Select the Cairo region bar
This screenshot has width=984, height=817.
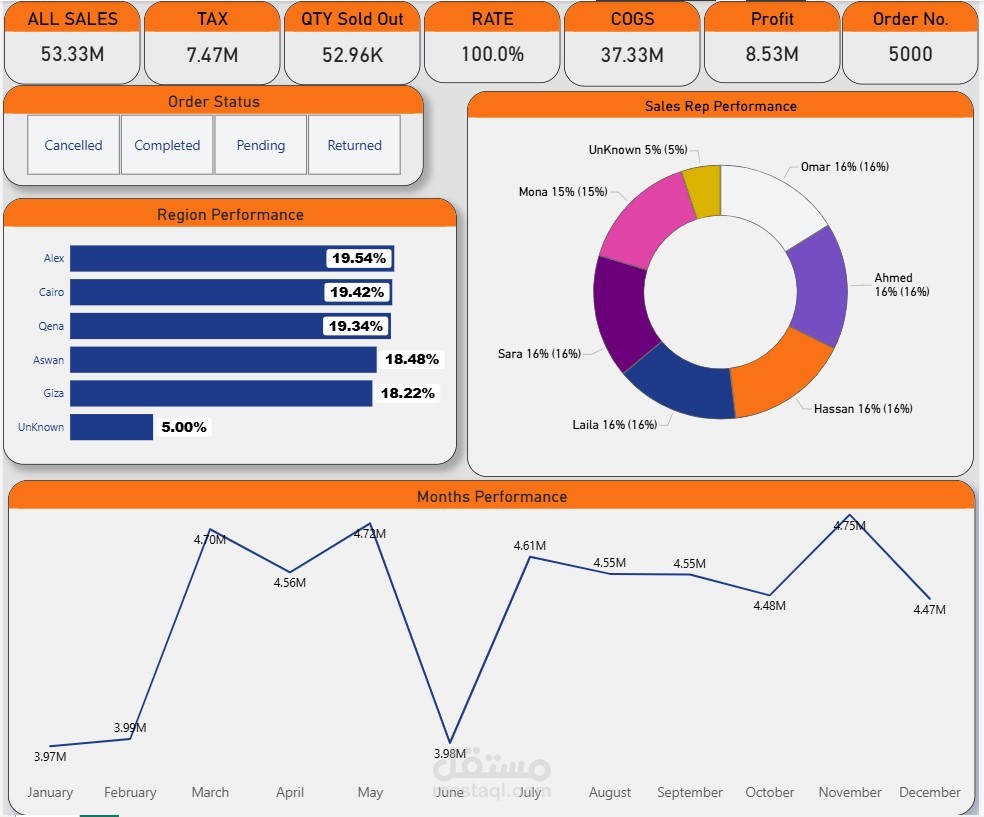click(231, 292)
